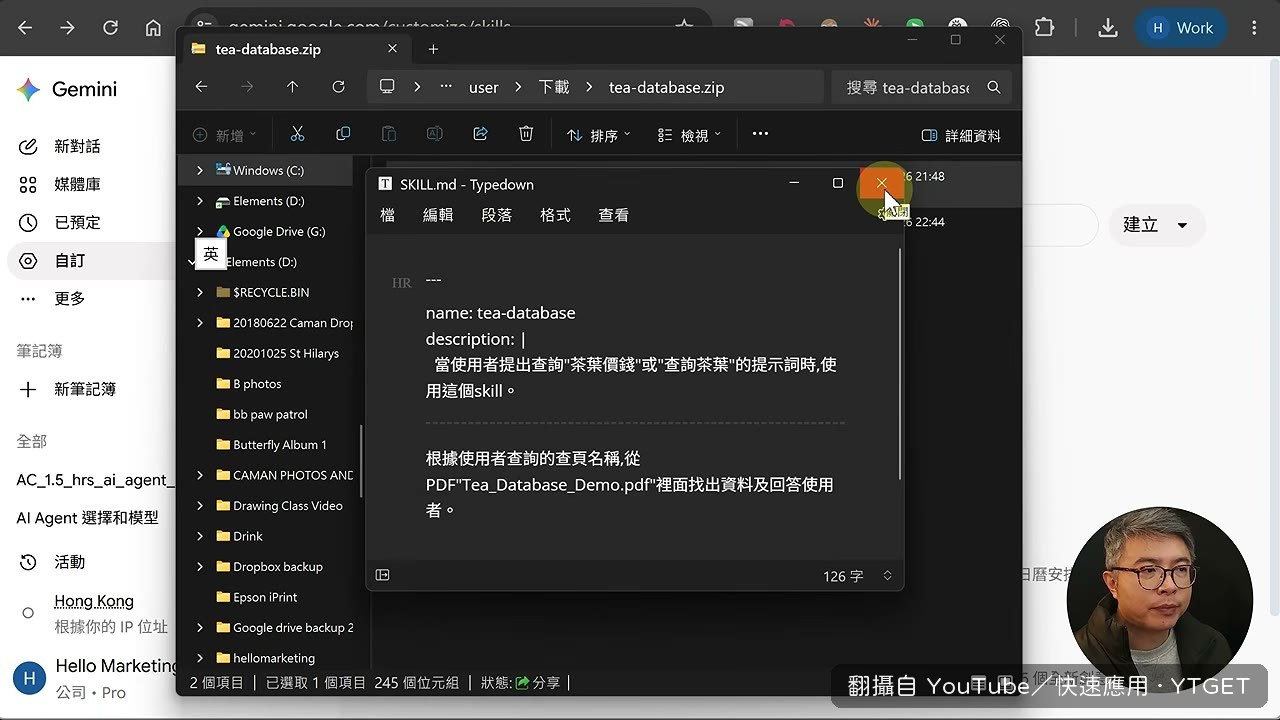The height and width of the screenshot is (720, 1280).
Task: Click the delete trash icon in Explorer
Action: click(526, 134)
